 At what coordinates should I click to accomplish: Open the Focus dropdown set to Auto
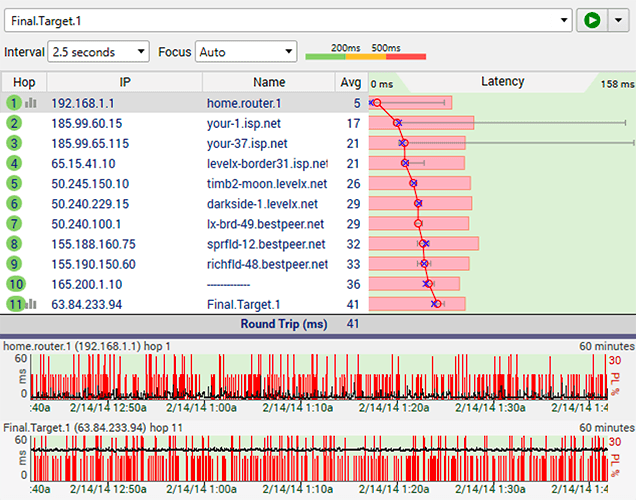pyautogui.click(x=246, y=52)
